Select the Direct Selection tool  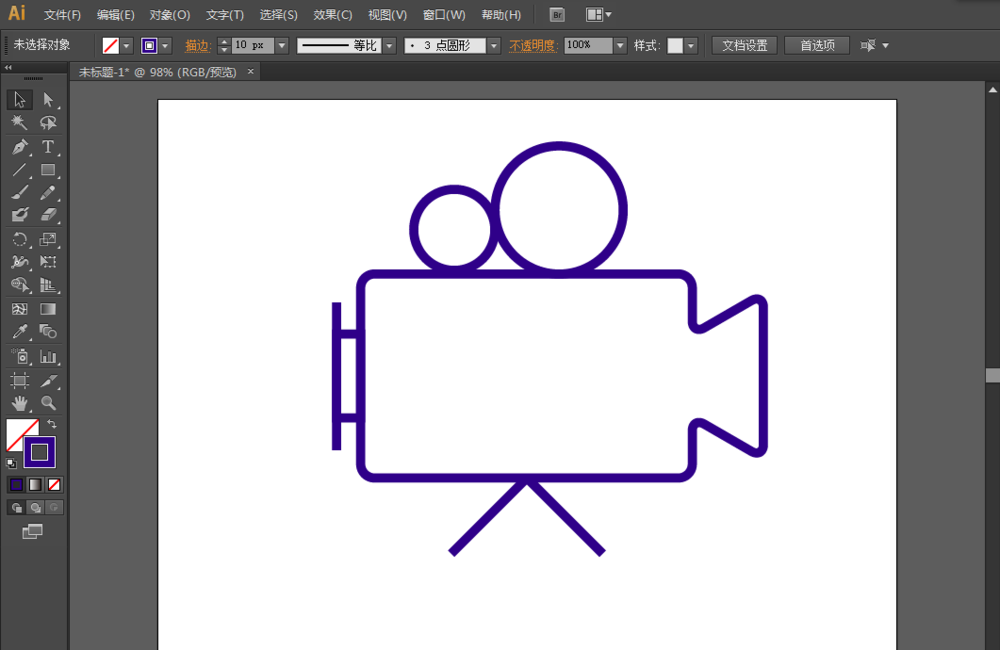[48, 100]
